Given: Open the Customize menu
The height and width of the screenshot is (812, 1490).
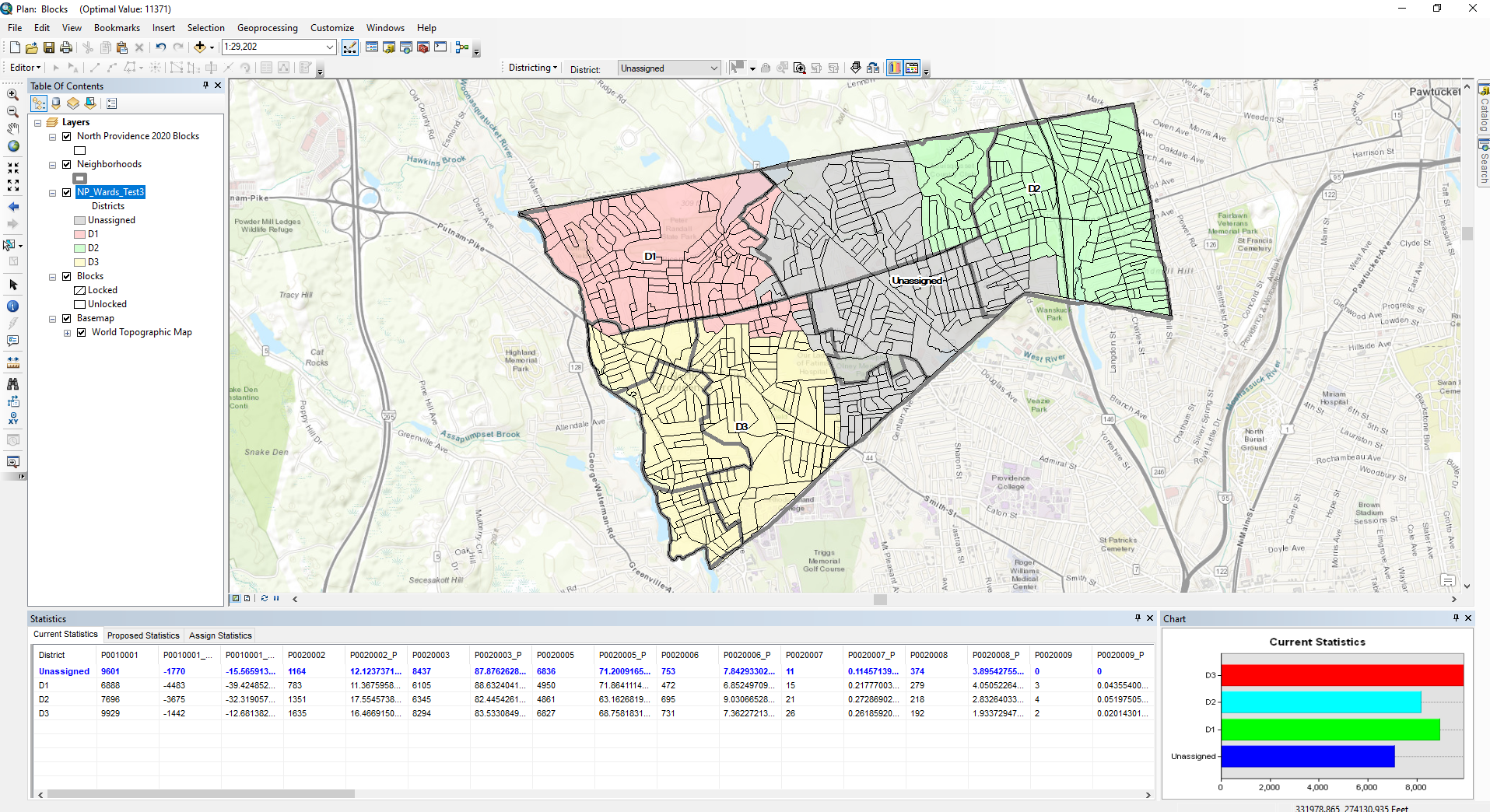Looking at the screenshot, I should [332, 28].
